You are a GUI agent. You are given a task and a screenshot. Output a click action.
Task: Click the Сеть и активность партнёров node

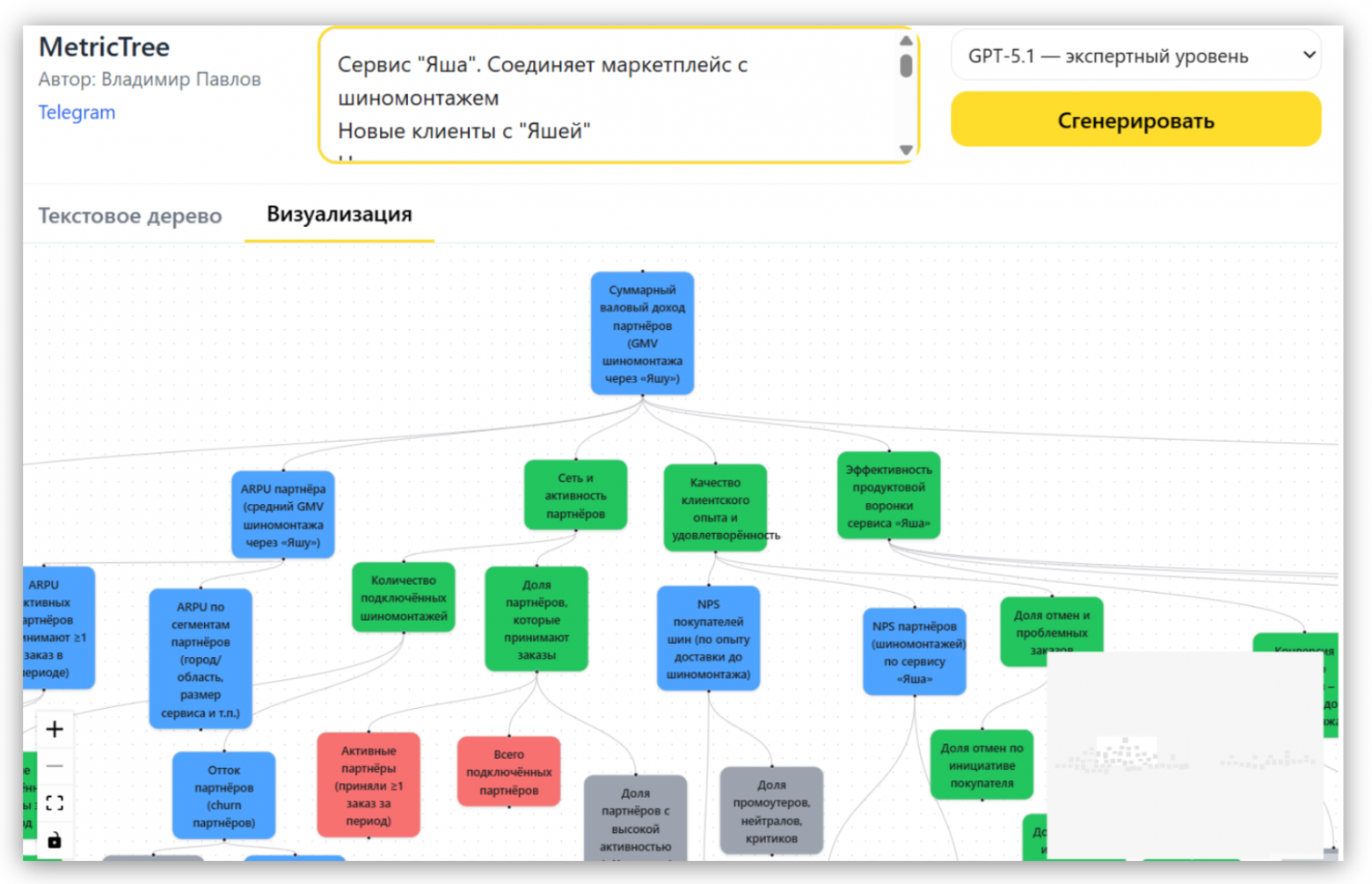tap(575, 496)
